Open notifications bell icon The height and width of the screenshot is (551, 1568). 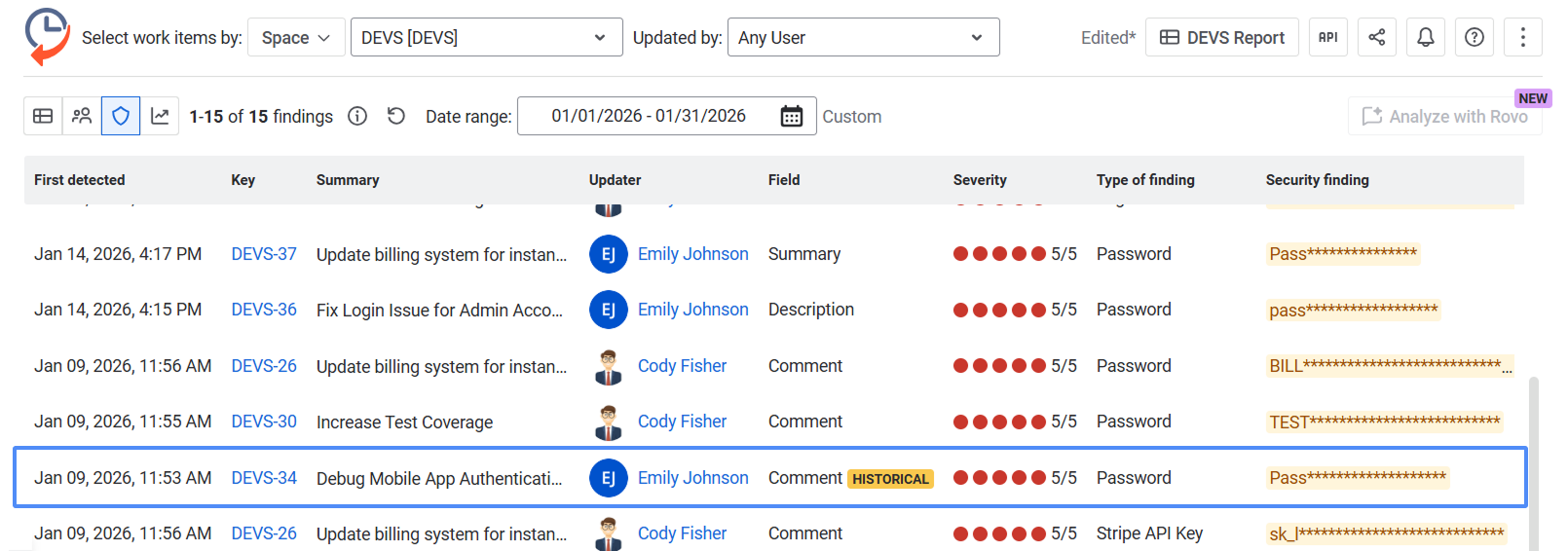1426,37
